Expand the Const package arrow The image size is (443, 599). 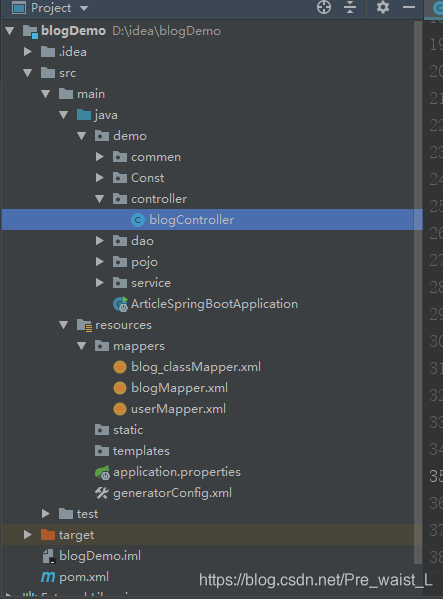[100, 178]
